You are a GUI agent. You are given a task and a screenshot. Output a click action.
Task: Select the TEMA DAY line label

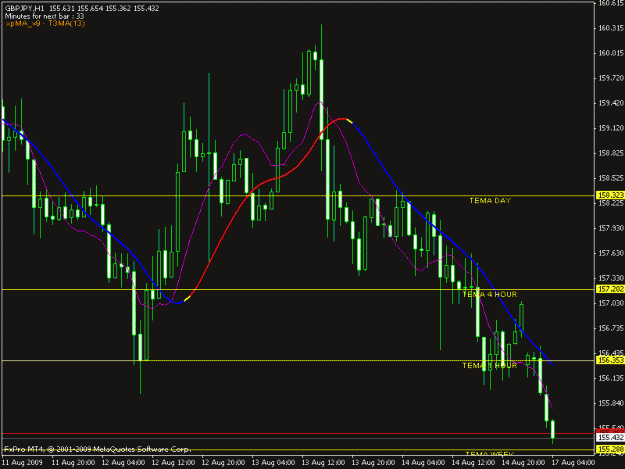[490, 200]
